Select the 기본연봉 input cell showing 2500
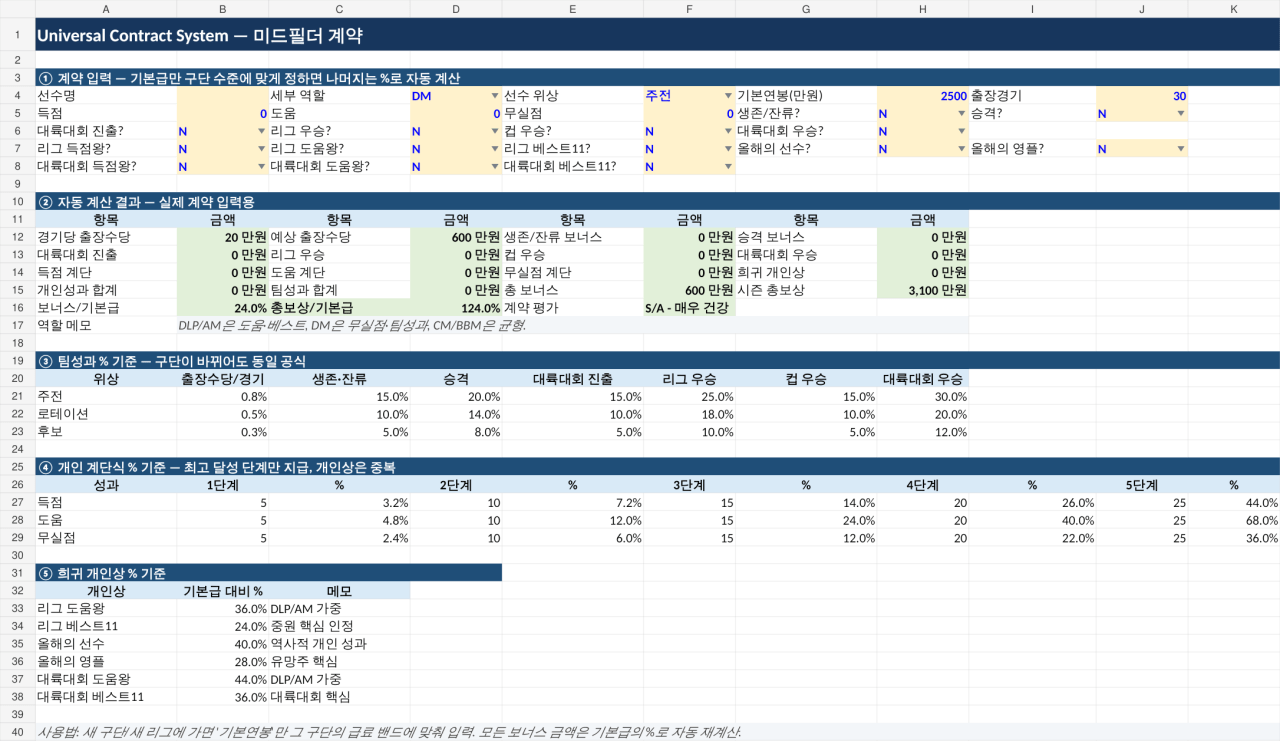1280x741 pixels. [922, 97]
